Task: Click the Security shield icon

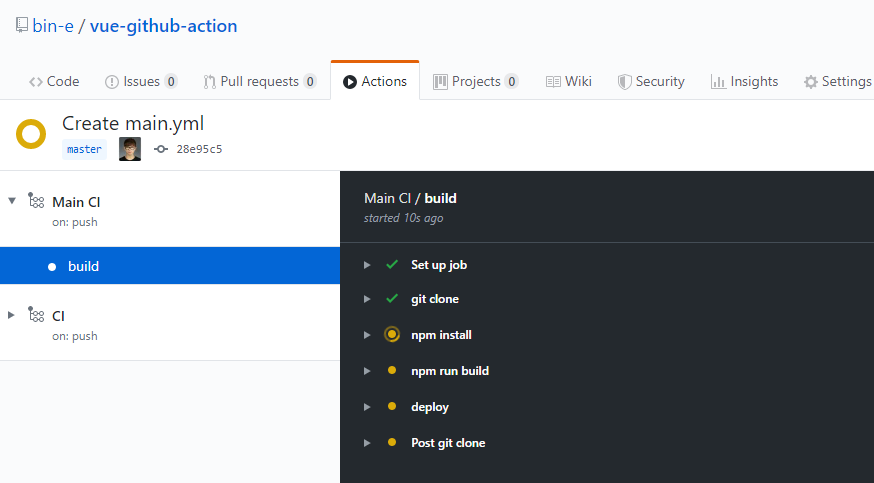Action: pyautogui.click(x=624, y=82)
